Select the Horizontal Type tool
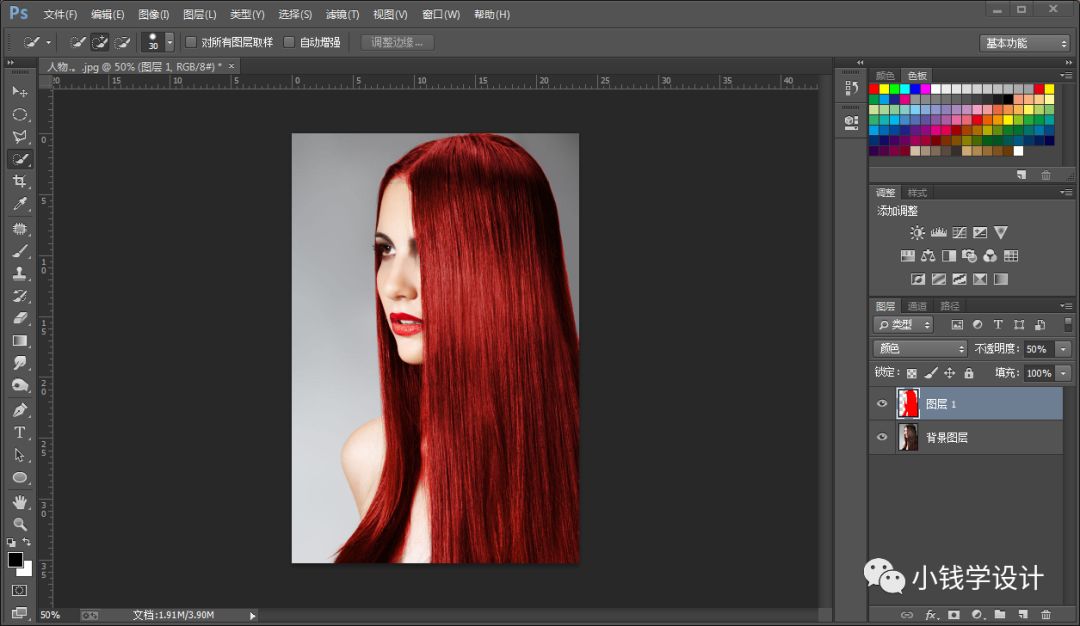The image size is (1080, 626). pyautogui.click(x=19, y=432)
